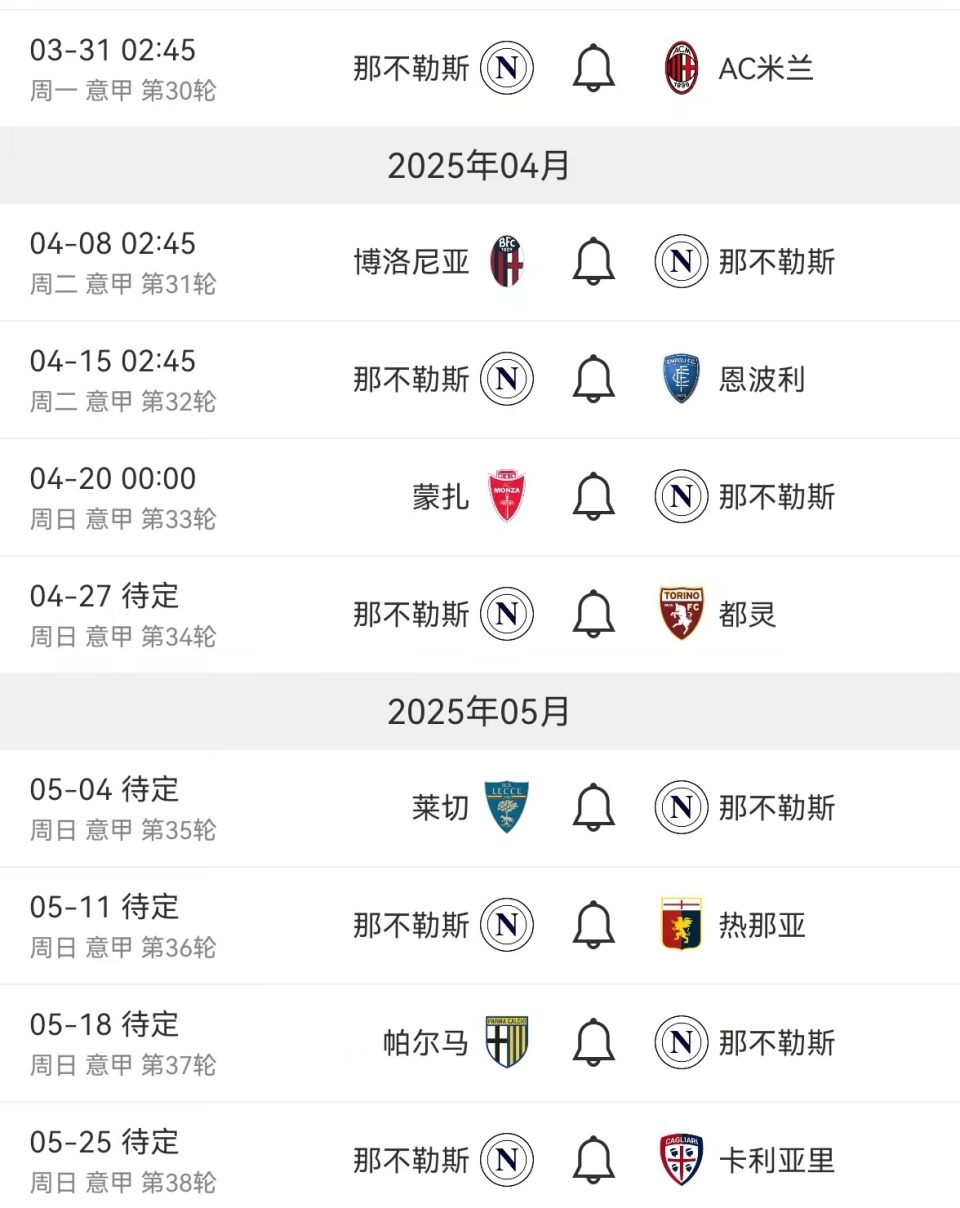Screen dimensions: 960x1208
Task: Tap the Parma club crest
Action: tap(507, 1042)
